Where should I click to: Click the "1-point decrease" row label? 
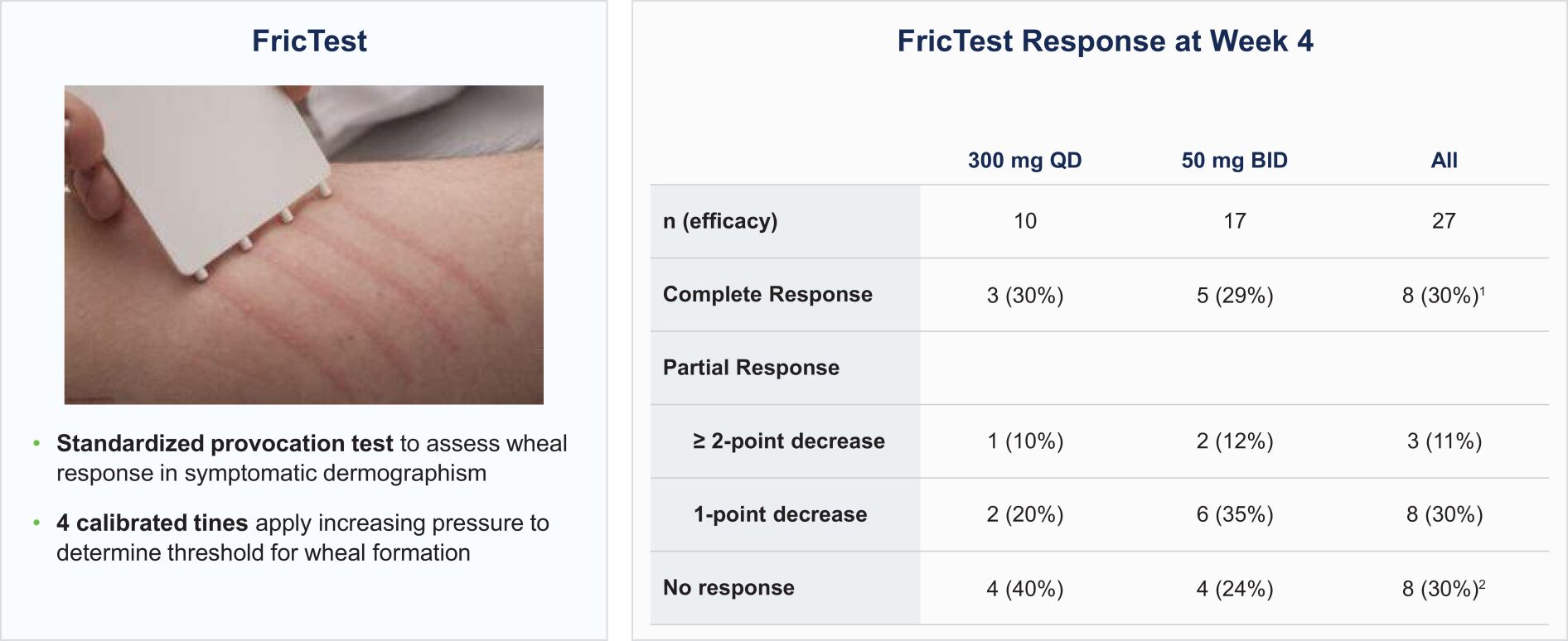[x=780, y=514]
